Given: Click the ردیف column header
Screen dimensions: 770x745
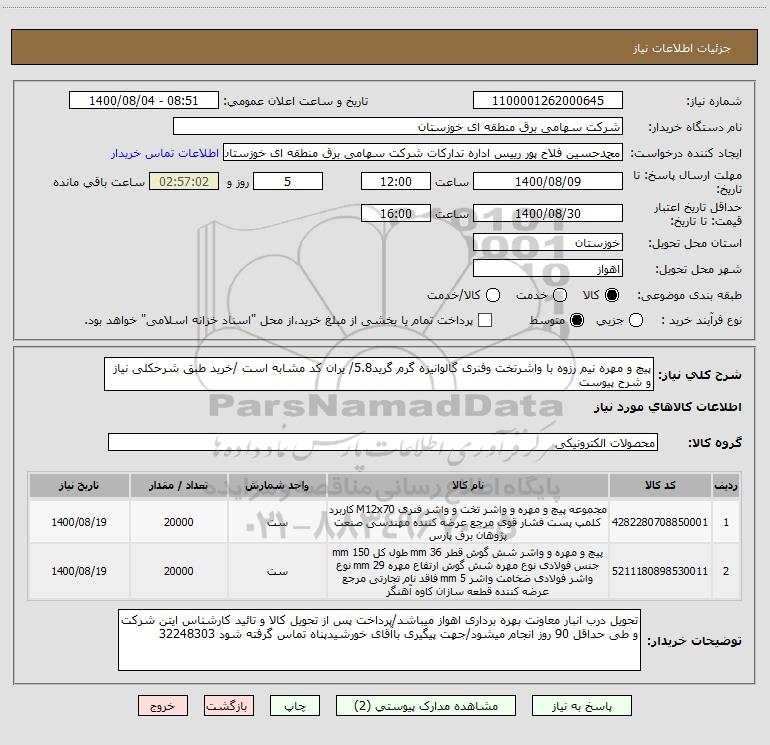Looking at the screenshot, I should coord(726,485).
